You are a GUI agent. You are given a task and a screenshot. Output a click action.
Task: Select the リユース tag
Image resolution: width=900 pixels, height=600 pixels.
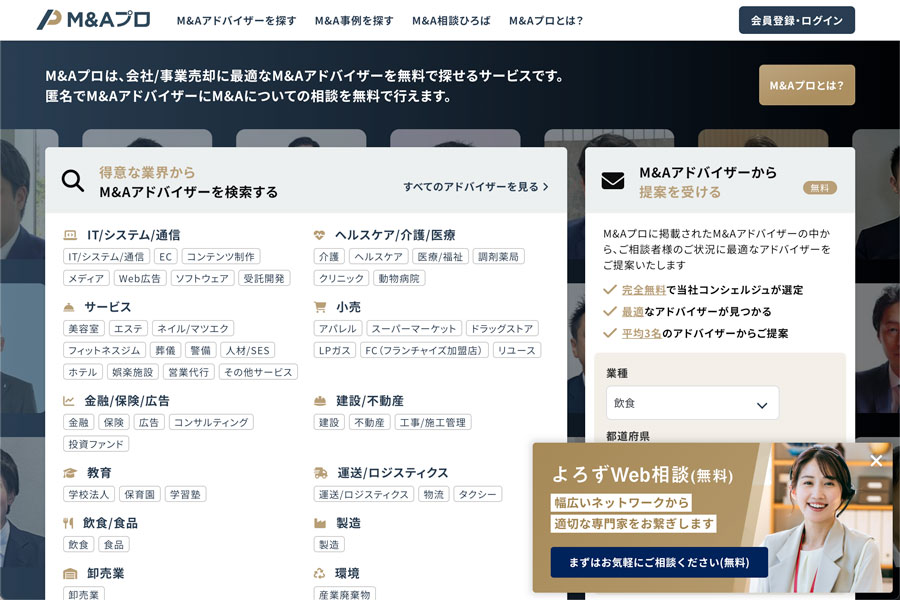click(517, 350)
